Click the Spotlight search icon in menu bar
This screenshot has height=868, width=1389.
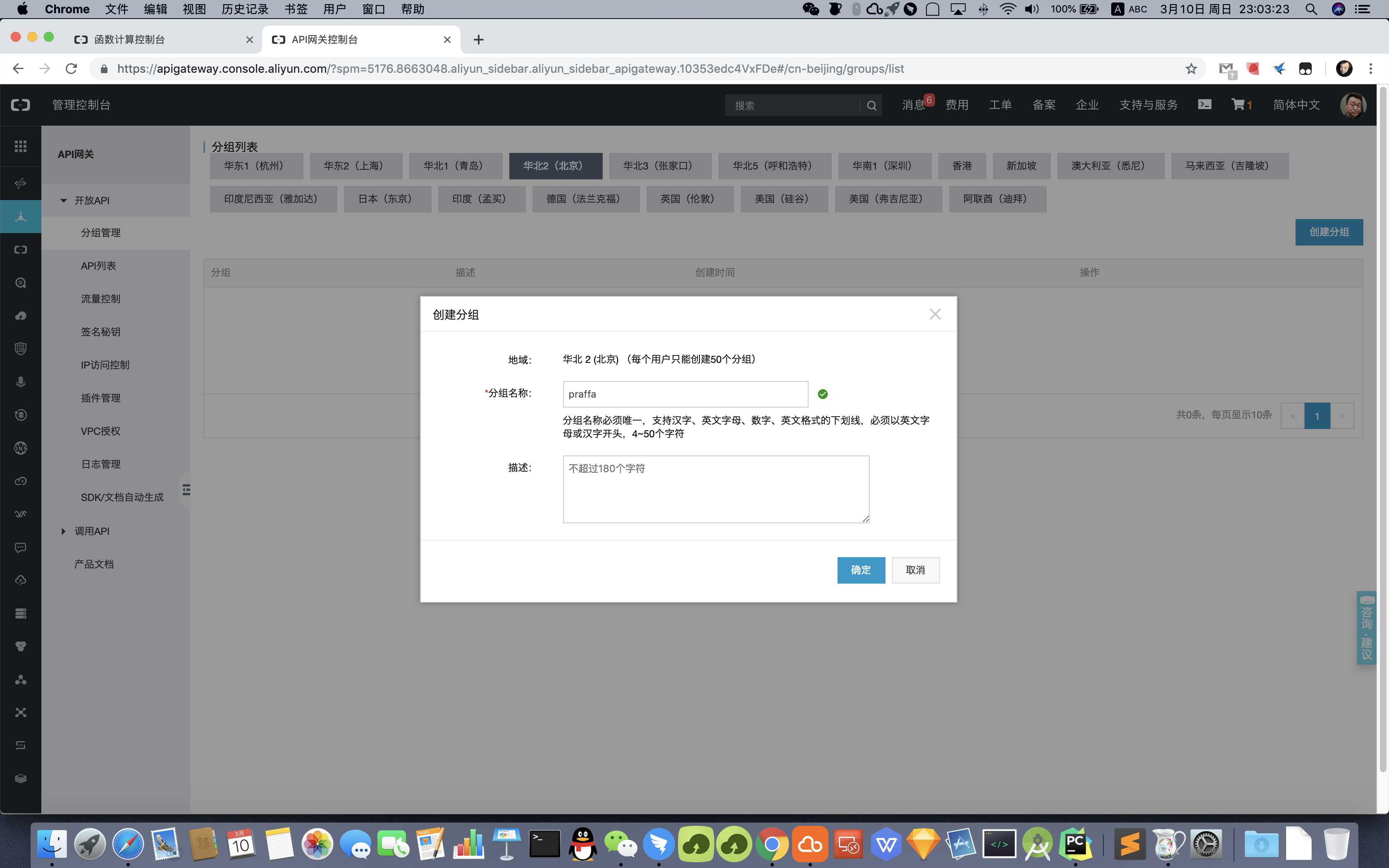coord(1311,9)
